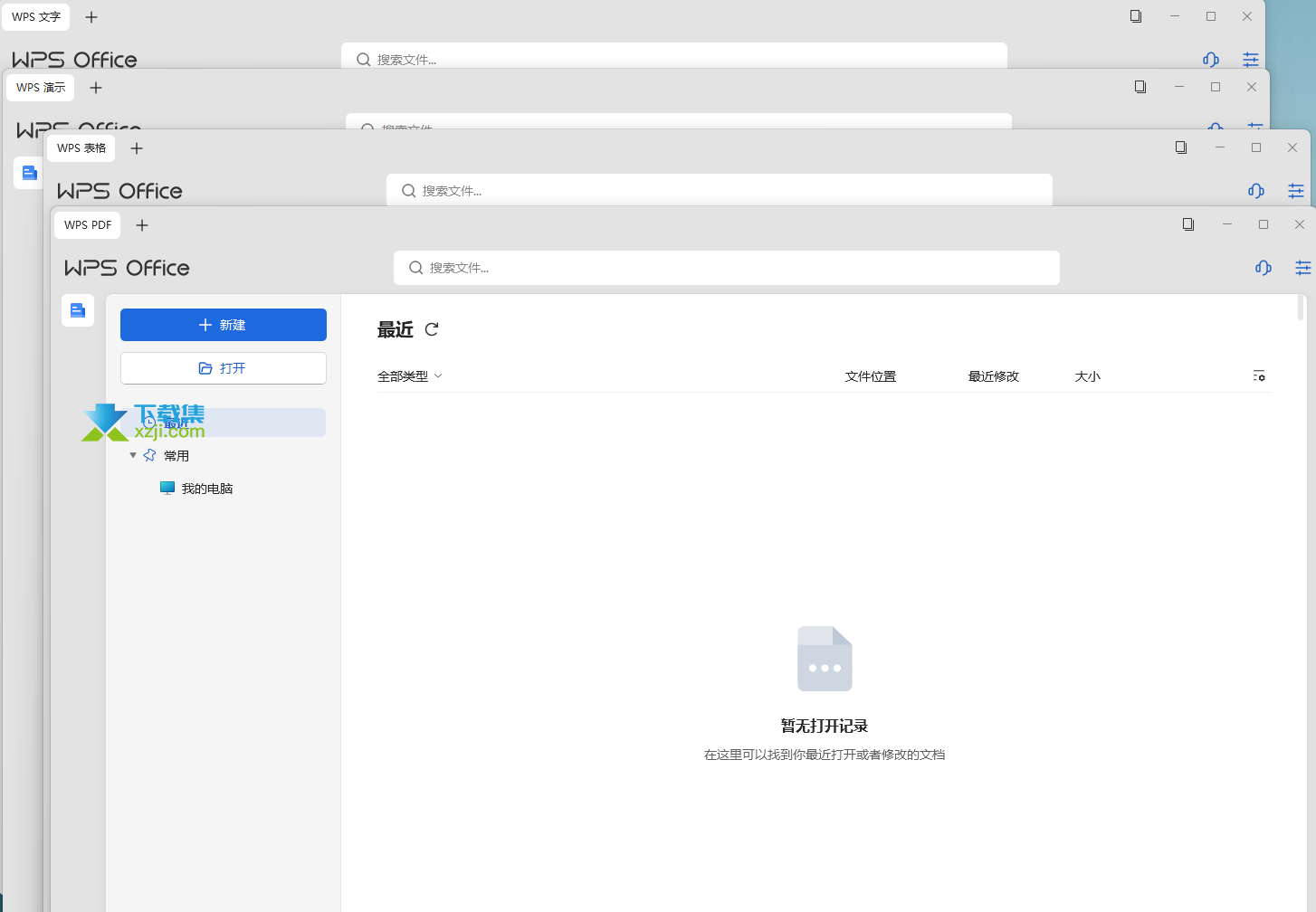Open settings sliders icon in WPS 文字 window
The width and height of the screenshot is (1316, 912).
tap(1251, 60)
